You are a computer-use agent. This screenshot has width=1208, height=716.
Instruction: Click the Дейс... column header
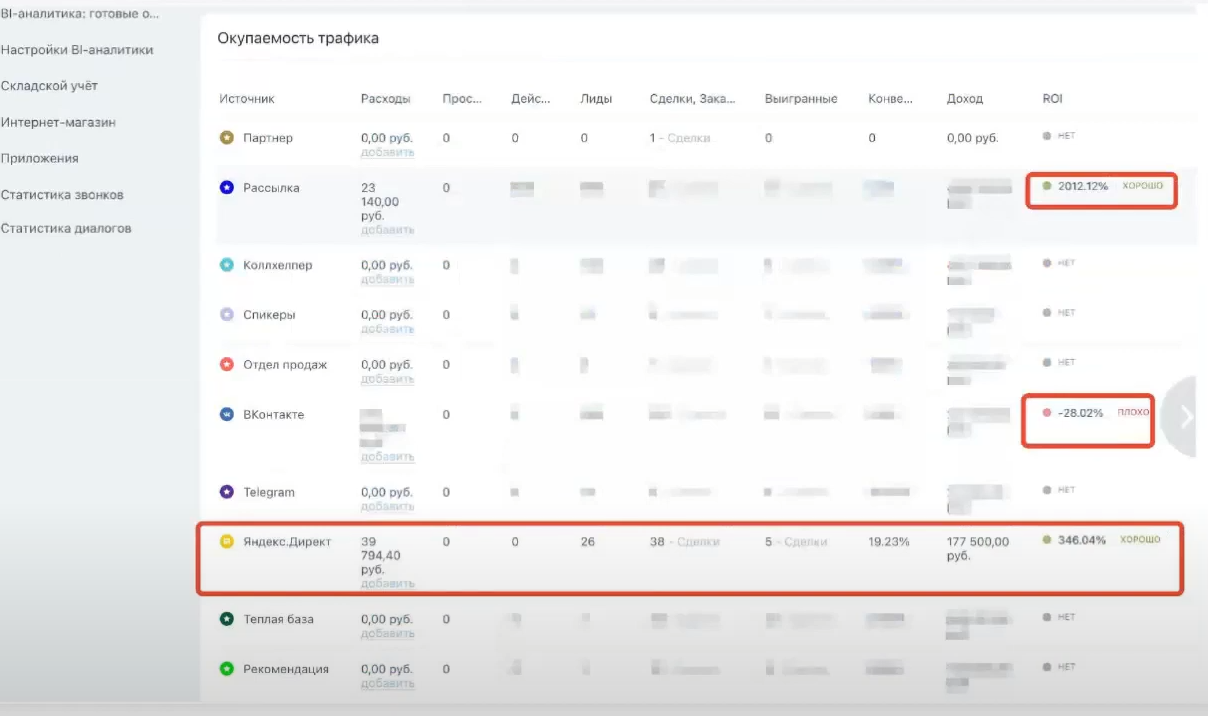530,99
